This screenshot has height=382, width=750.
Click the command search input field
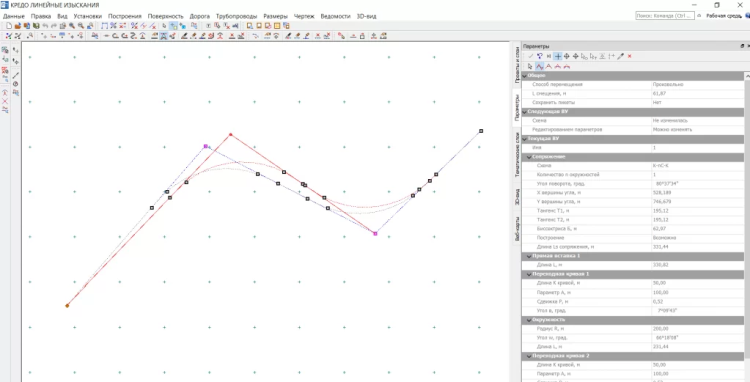click(x=664, y=16)
